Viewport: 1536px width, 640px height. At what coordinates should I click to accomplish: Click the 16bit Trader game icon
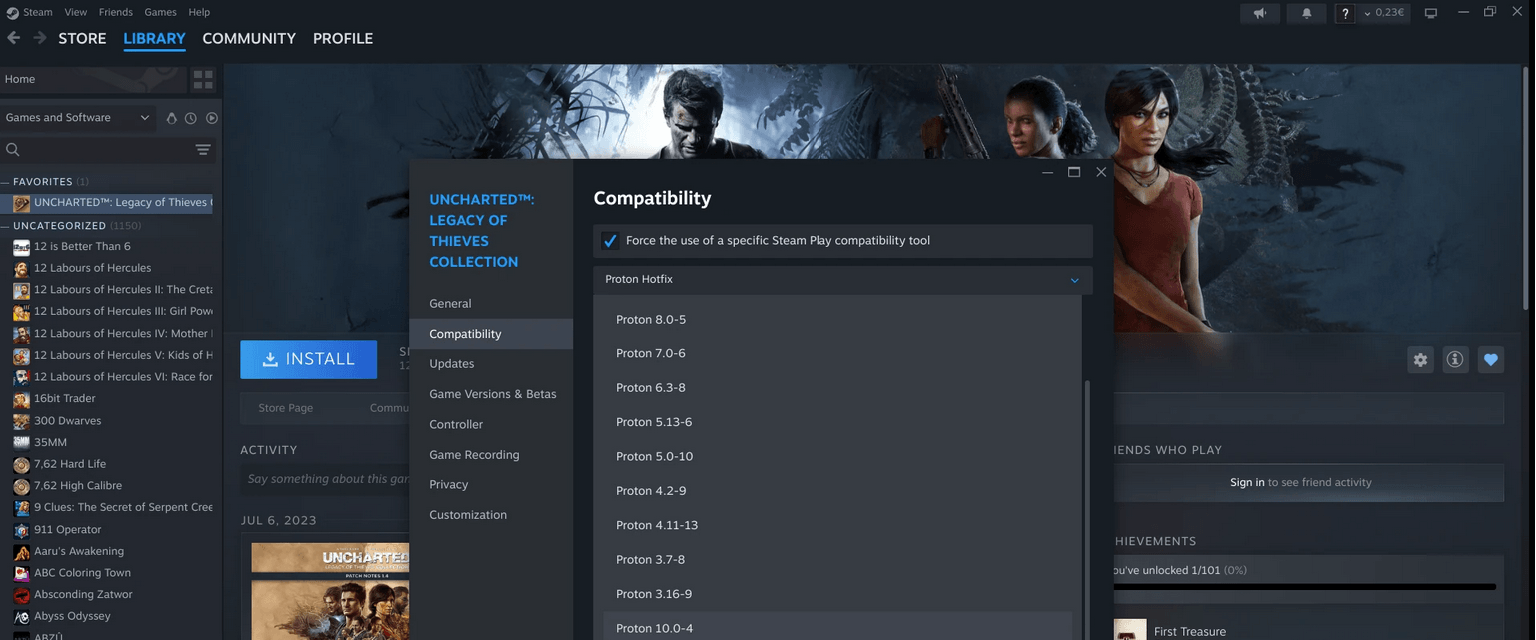point(21,399)
